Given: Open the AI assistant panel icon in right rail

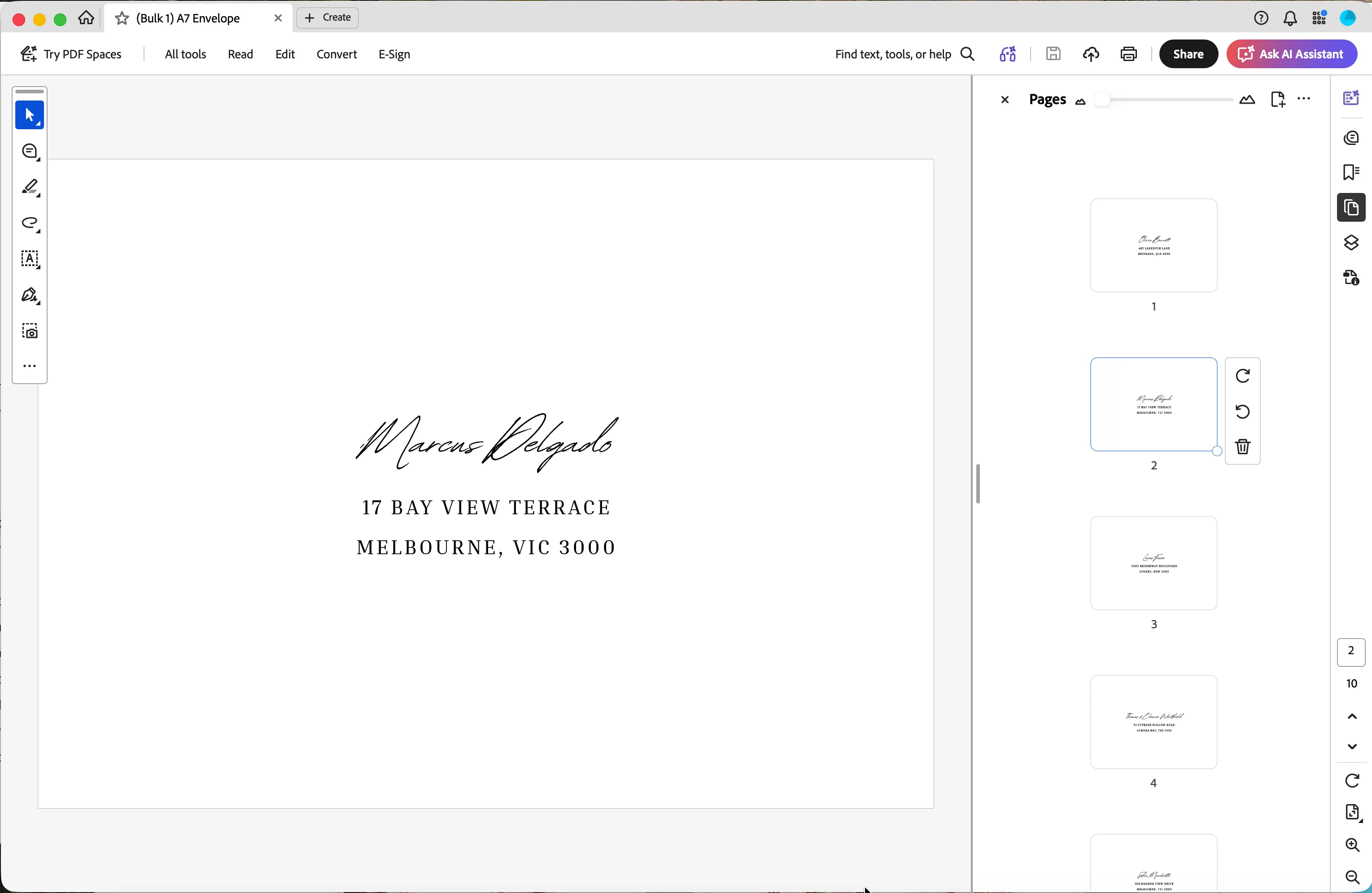Looking at the screenshot, I should pyautogui.click(x=1350, y=98).
